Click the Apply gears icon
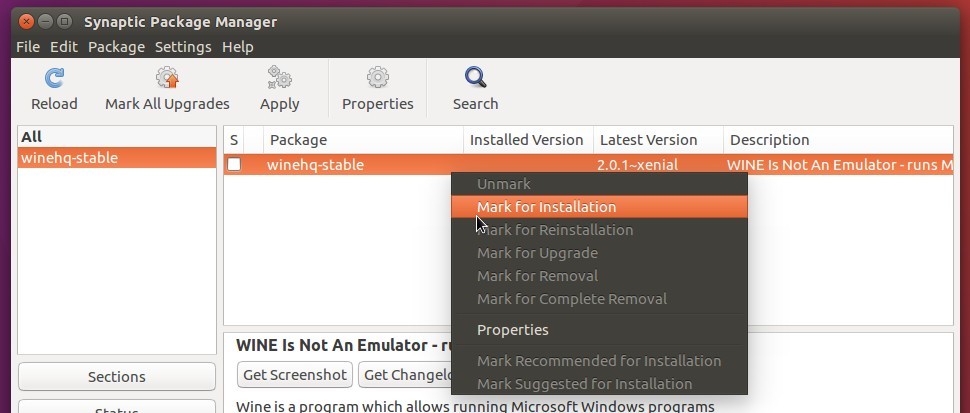 (280, 78)
